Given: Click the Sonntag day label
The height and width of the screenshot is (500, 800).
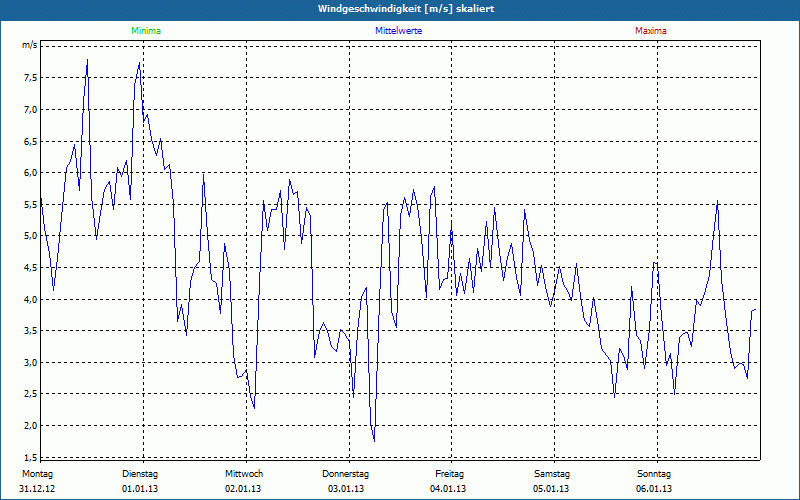Looking at the screenshot, I should pos(654,474).
